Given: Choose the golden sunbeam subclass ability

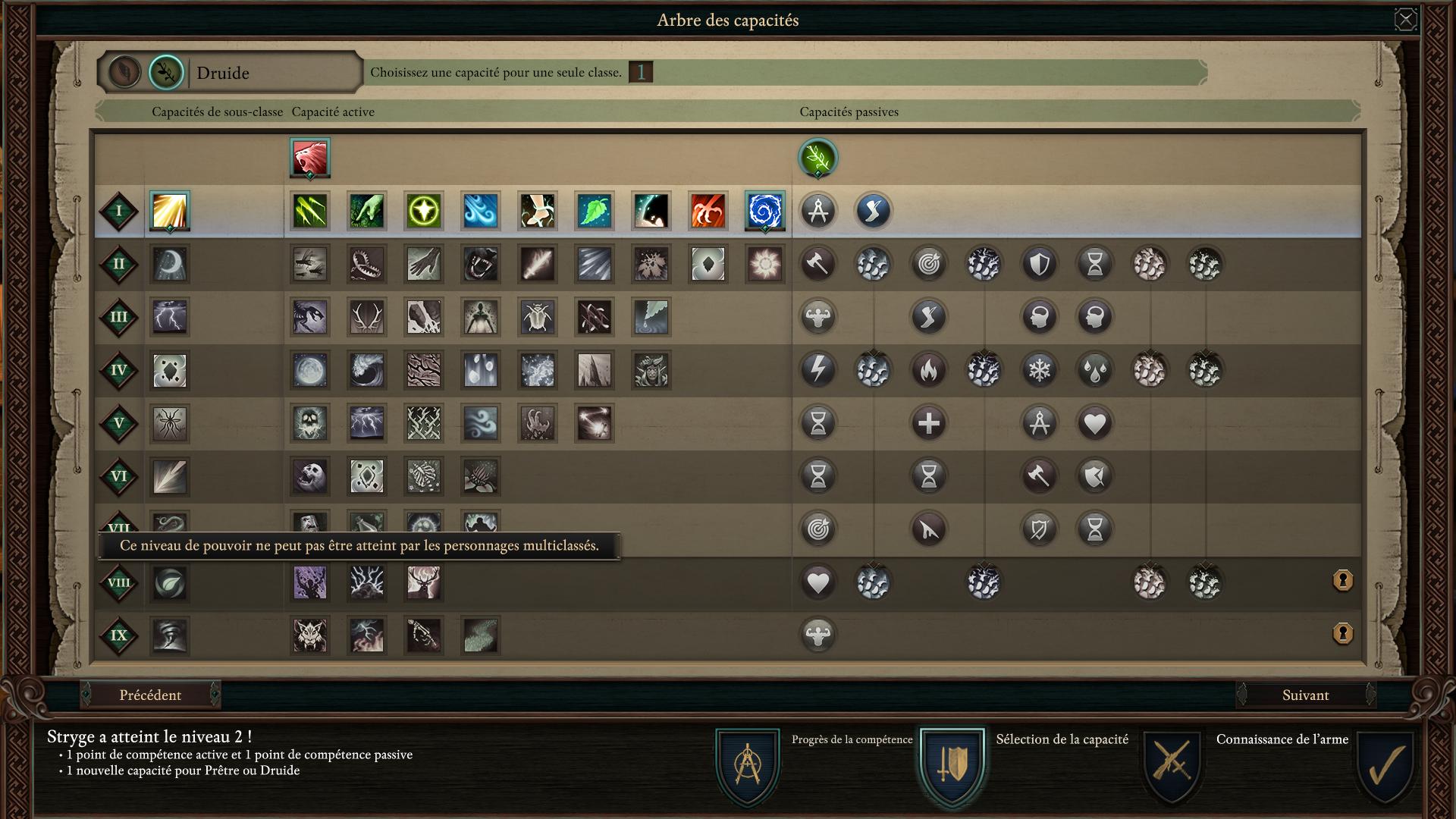Looking at the screenshot, I should 169,211.
